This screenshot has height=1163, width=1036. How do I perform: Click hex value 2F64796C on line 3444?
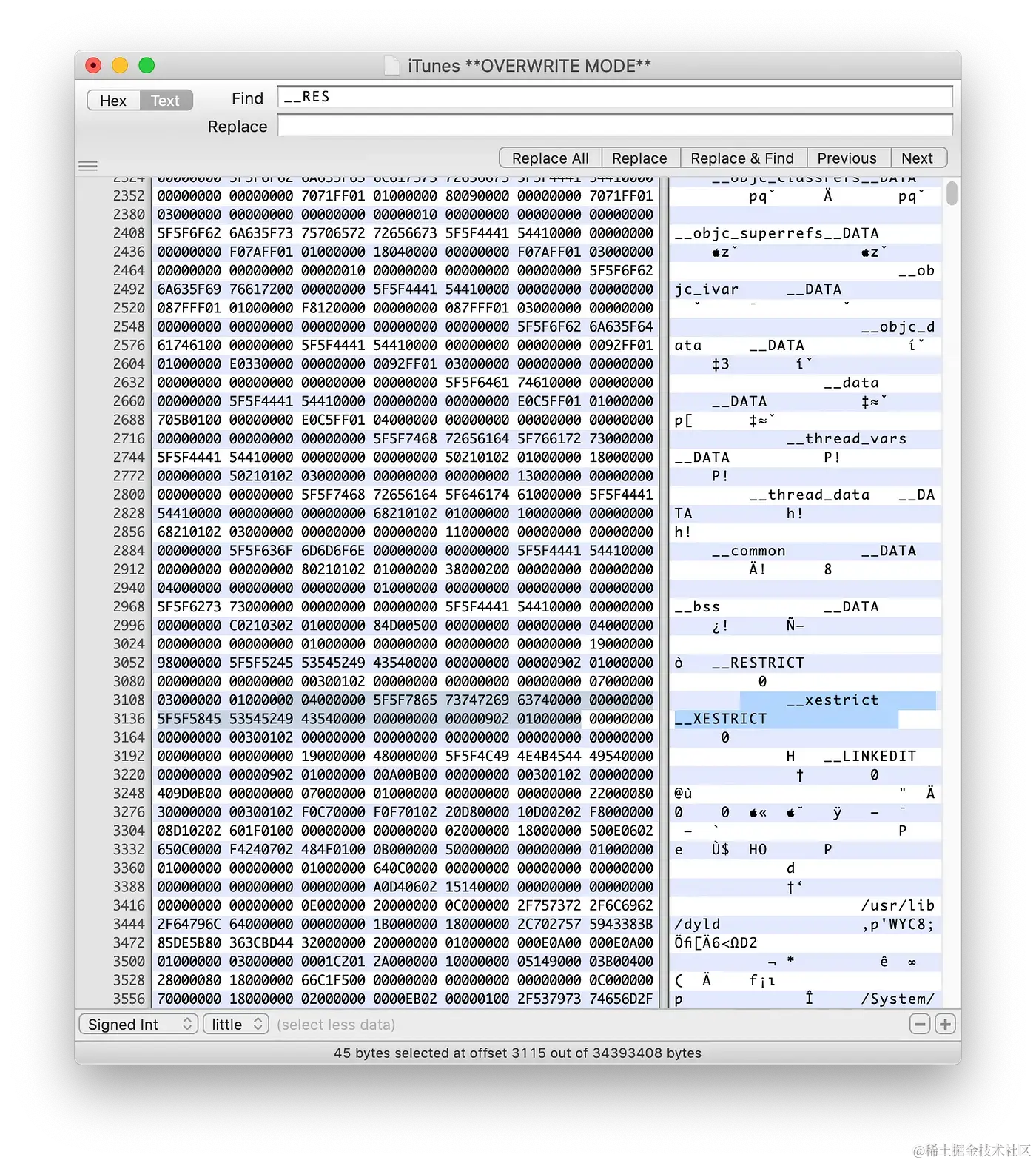189,924
